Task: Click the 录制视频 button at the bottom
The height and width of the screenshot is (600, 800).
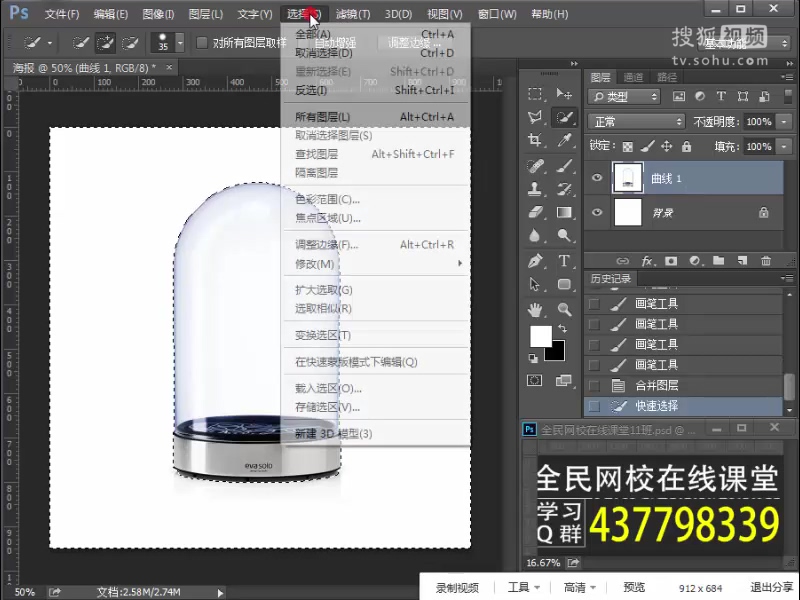Action: [457, 587]
